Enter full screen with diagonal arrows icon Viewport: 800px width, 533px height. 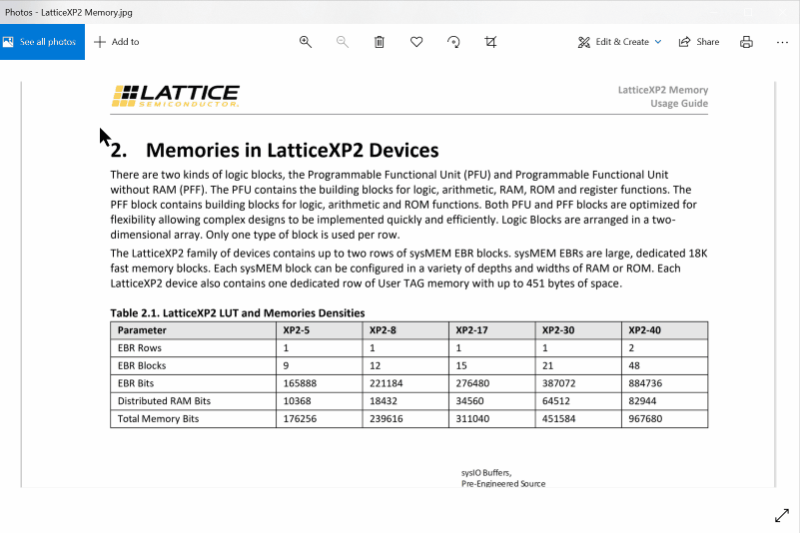tap(782, 516)
